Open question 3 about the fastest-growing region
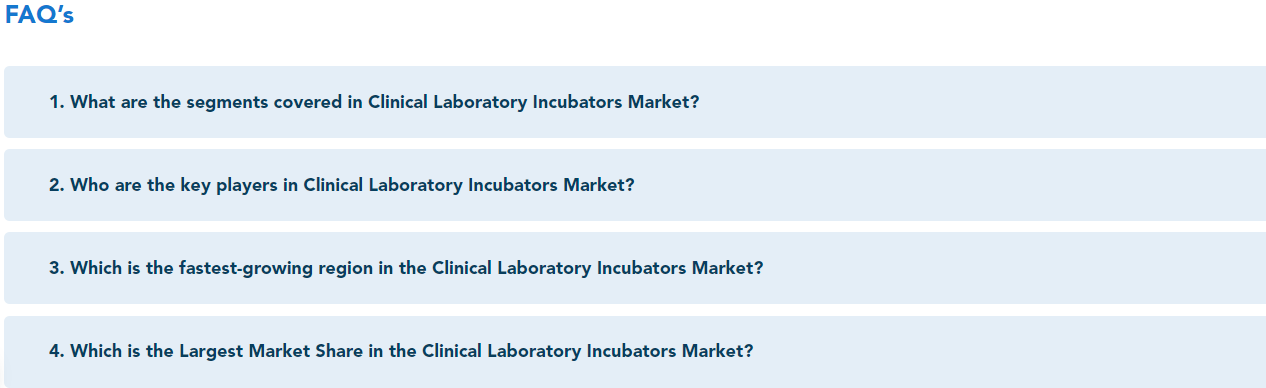Image resolution: width=1266 pixels, height=388 pixels. tap(406, 268)
